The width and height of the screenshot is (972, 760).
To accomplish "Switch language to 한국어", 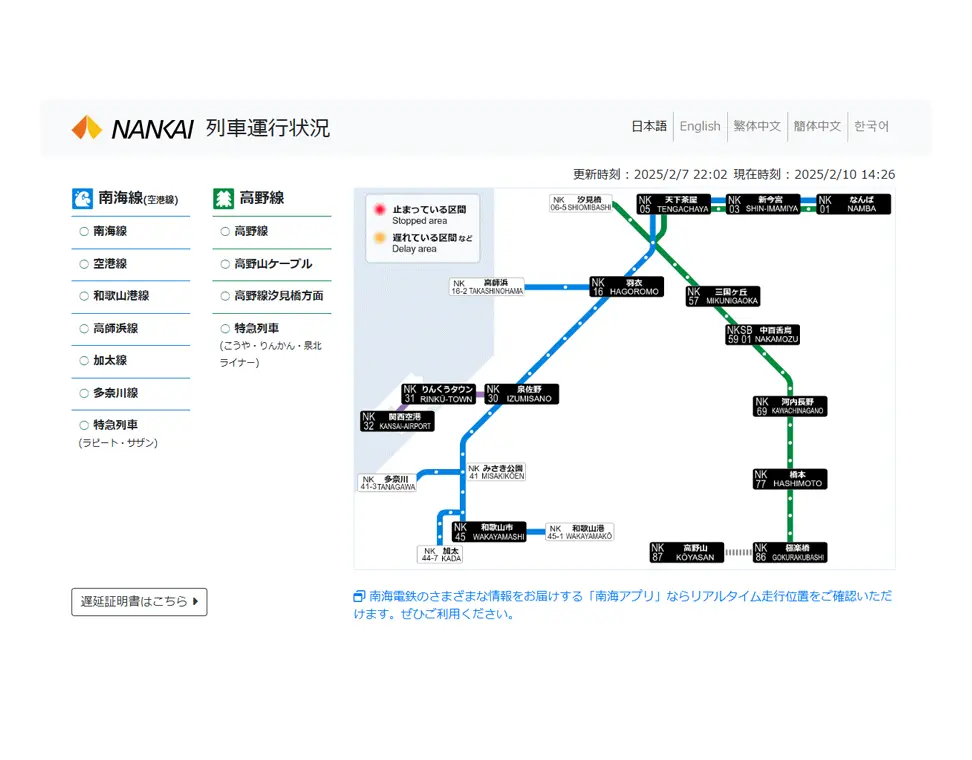I will (871, 126).
